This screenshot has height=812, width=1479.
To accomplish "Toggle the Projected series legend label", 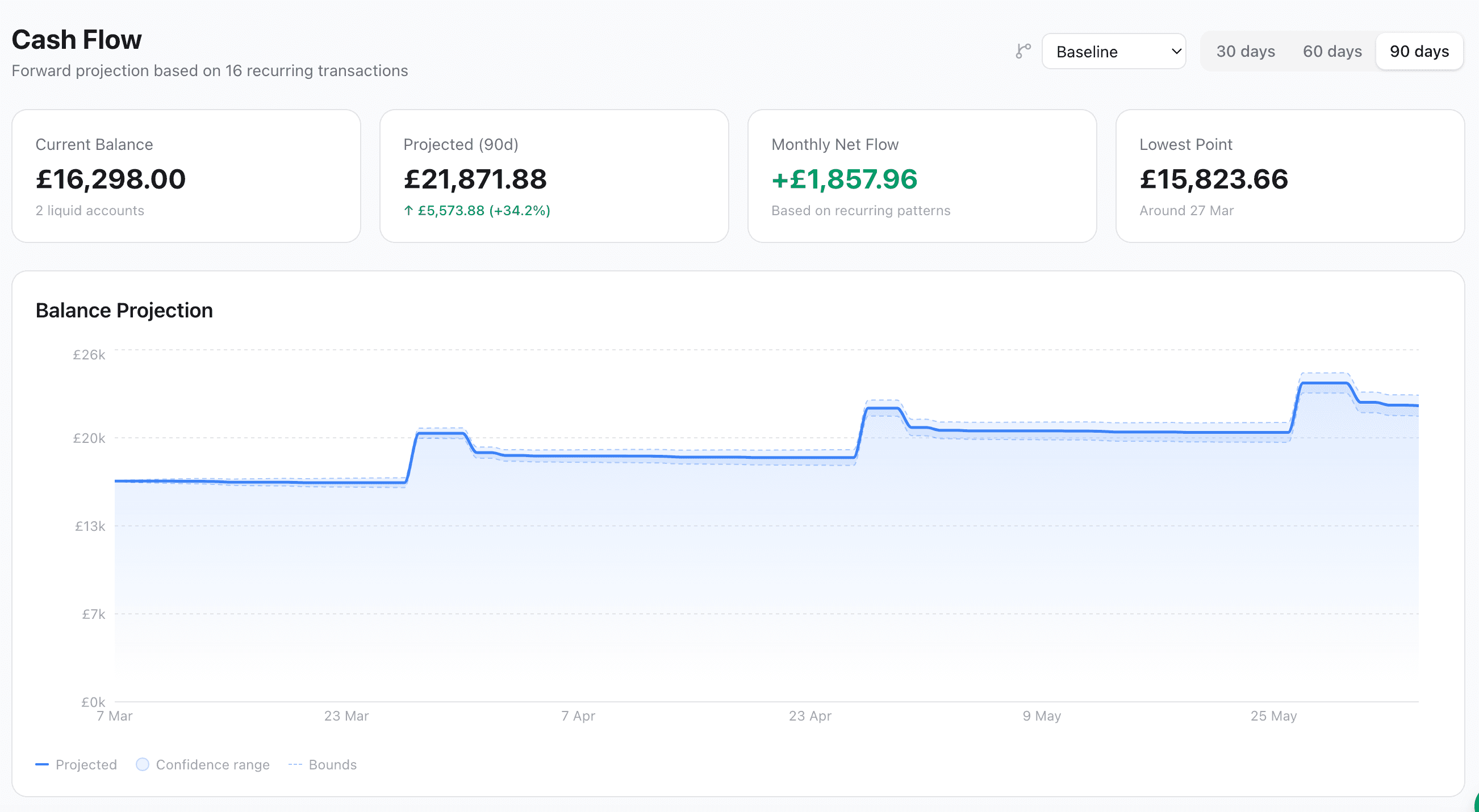I will (x=86, y=764).
